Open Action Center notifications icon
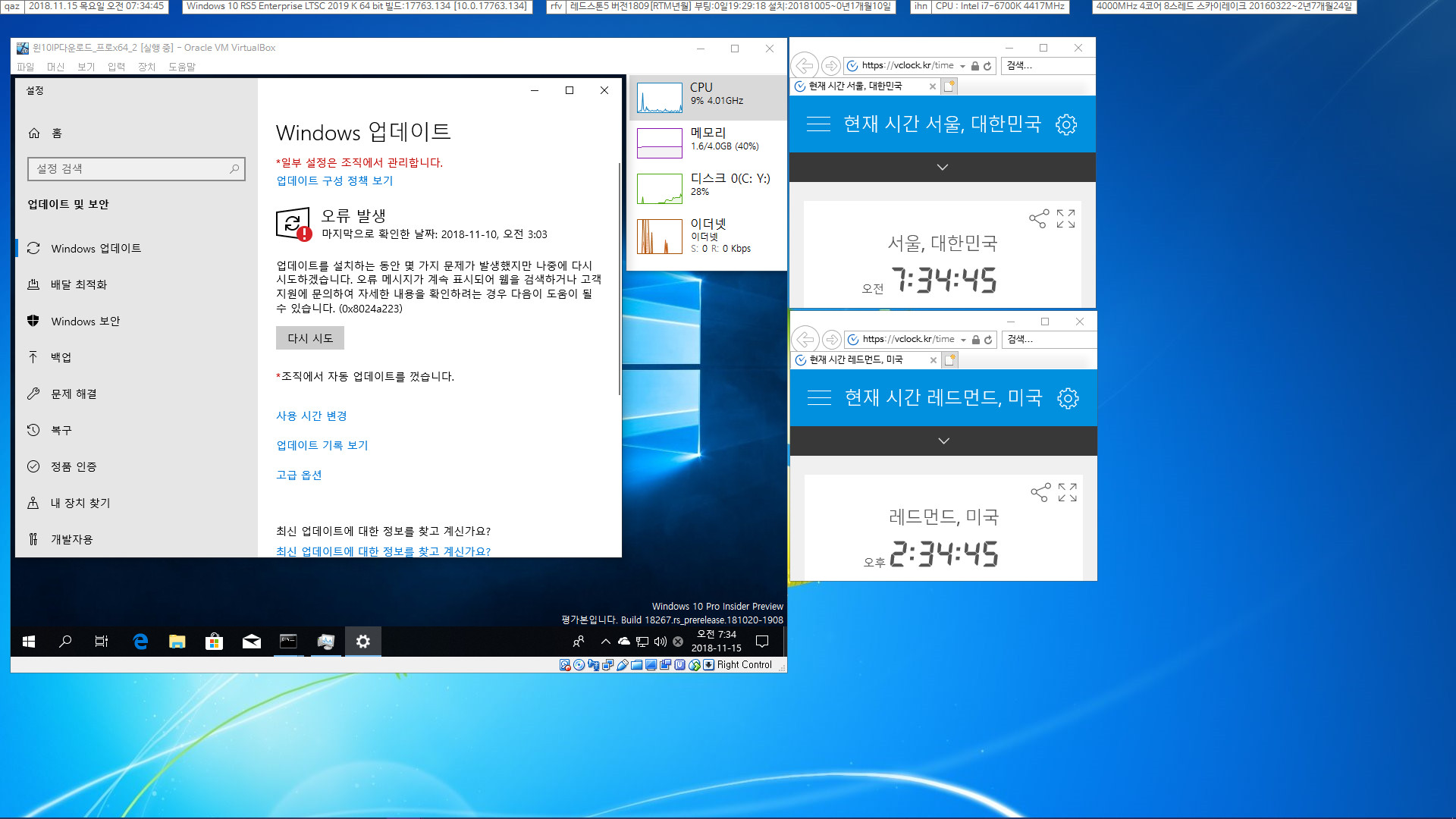Image resolution: width=1456 pixels, height=819 pixels. click(x=762, y=642)
